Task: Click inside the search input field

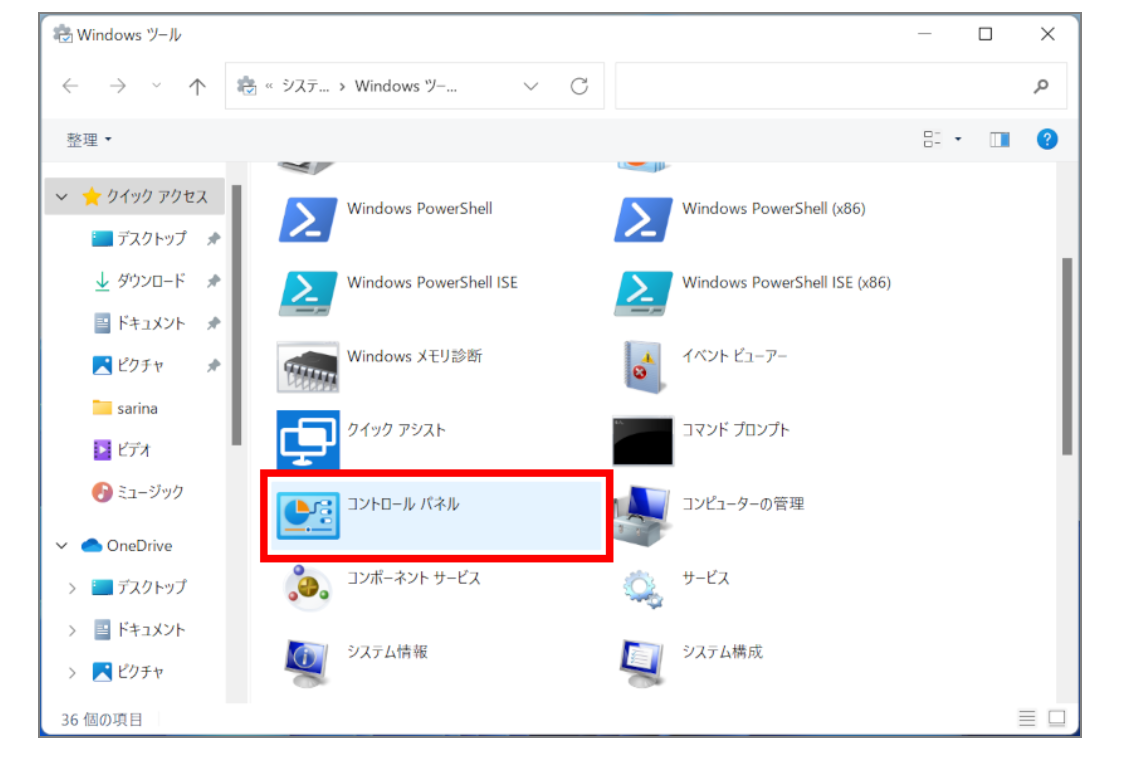Action: pyautogui.click(x=840, y=86)
